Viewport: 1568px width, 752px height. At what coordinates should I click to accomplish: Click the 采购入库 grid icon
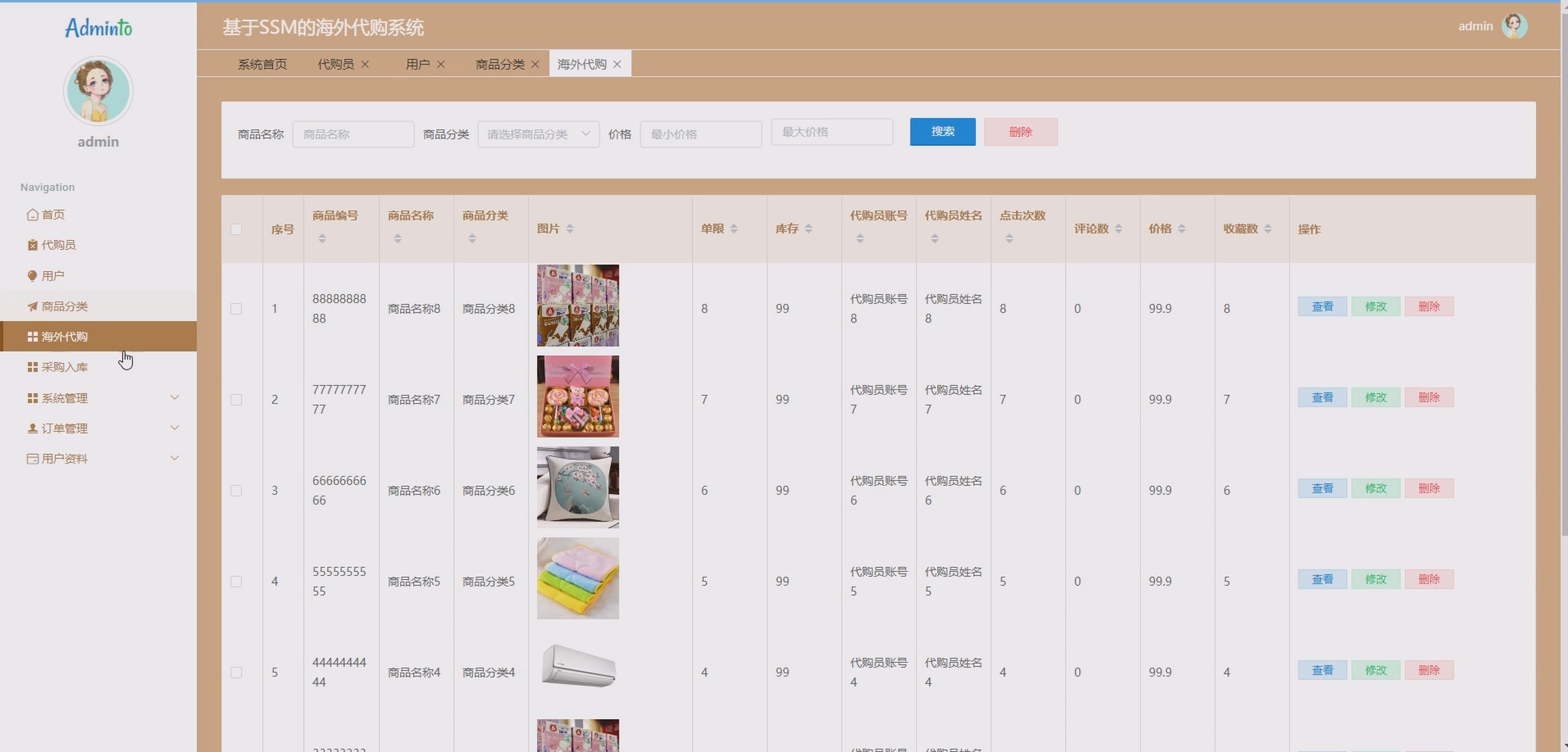32,367
